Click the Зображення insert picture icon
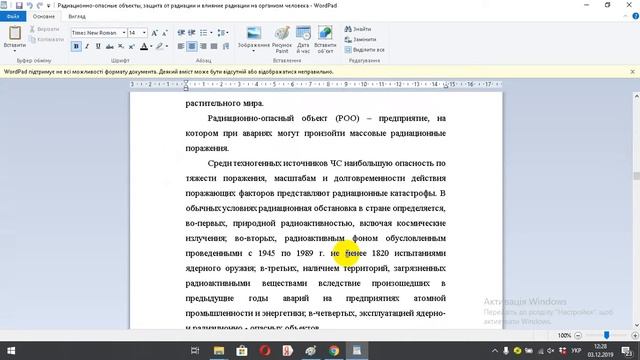Screen dimensions: 640x360 click(x=253, y=33)
